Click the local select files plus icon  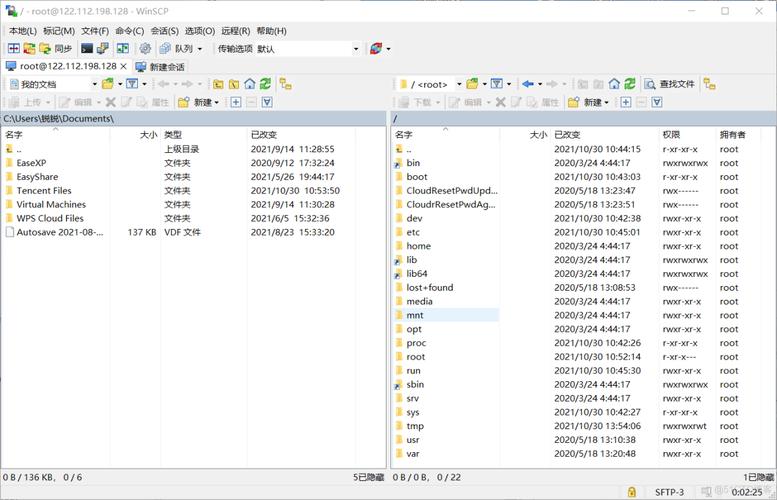236,103
